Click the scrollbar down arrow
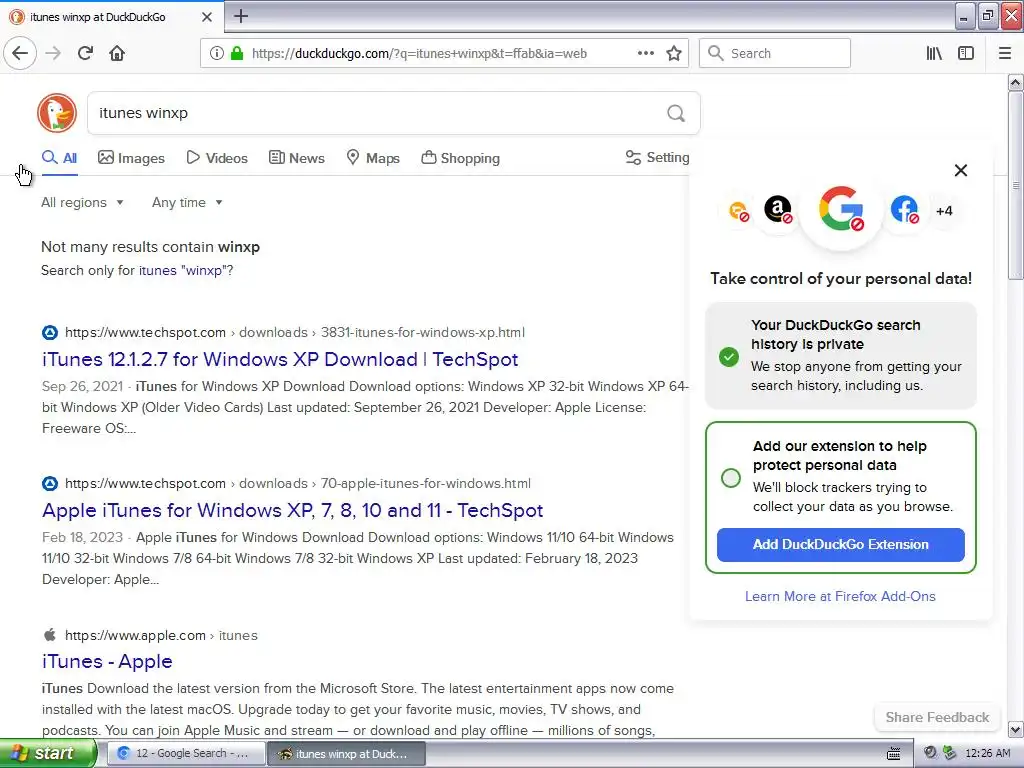 coord(1015,729)
